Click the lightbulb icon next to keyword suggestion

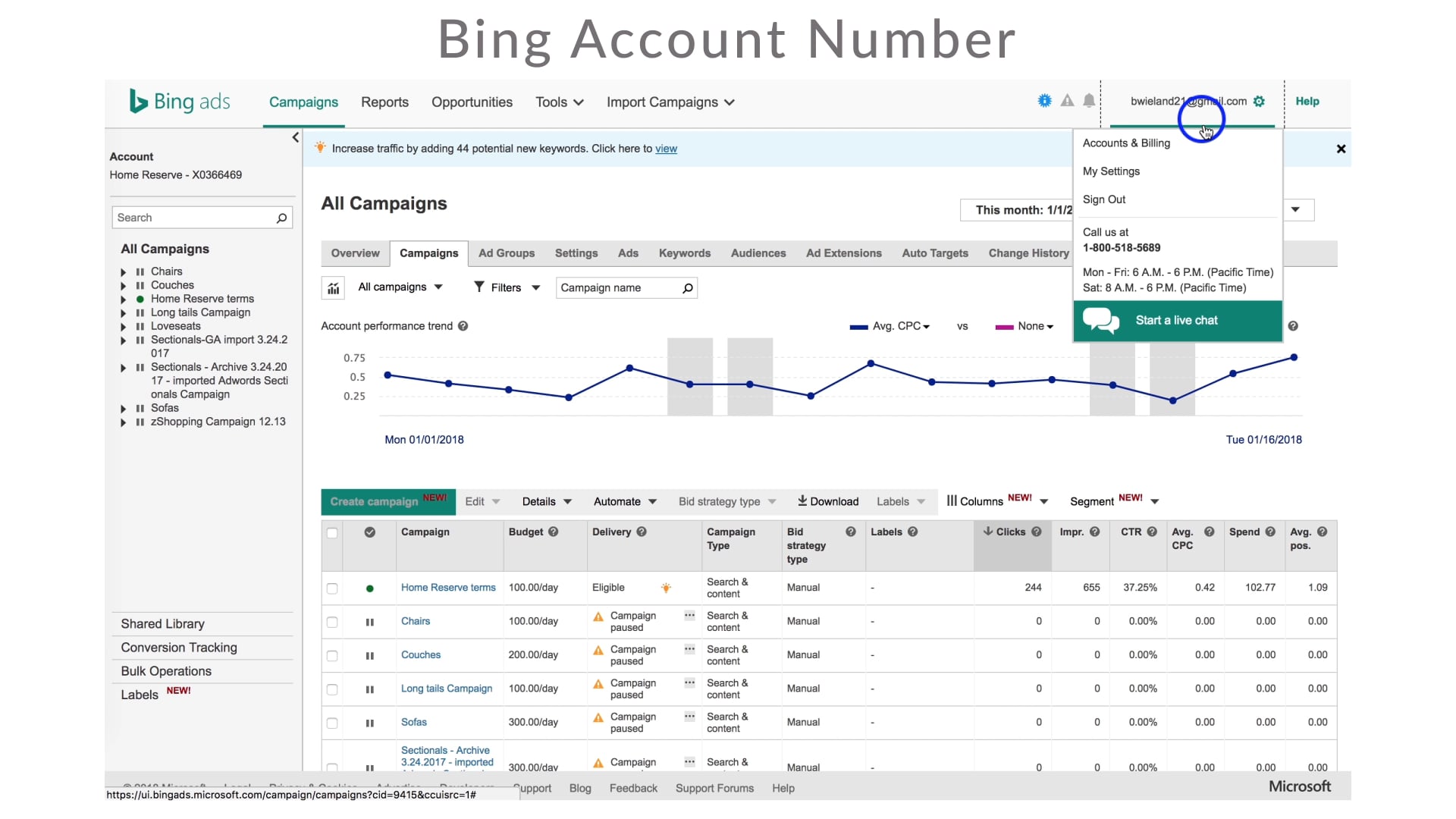pyautogui.click(x=320, y=148)
